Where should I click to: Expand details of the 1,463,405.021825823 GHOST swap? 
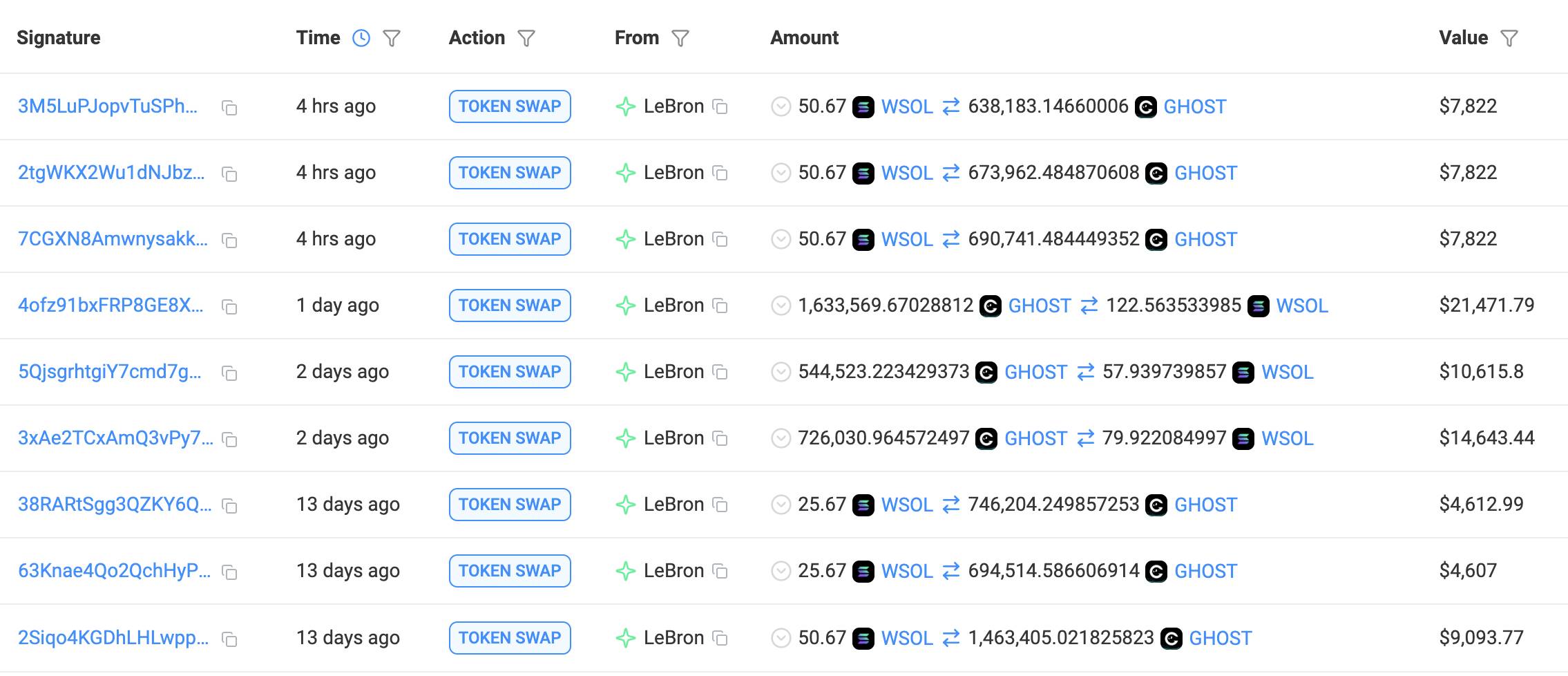781,638
